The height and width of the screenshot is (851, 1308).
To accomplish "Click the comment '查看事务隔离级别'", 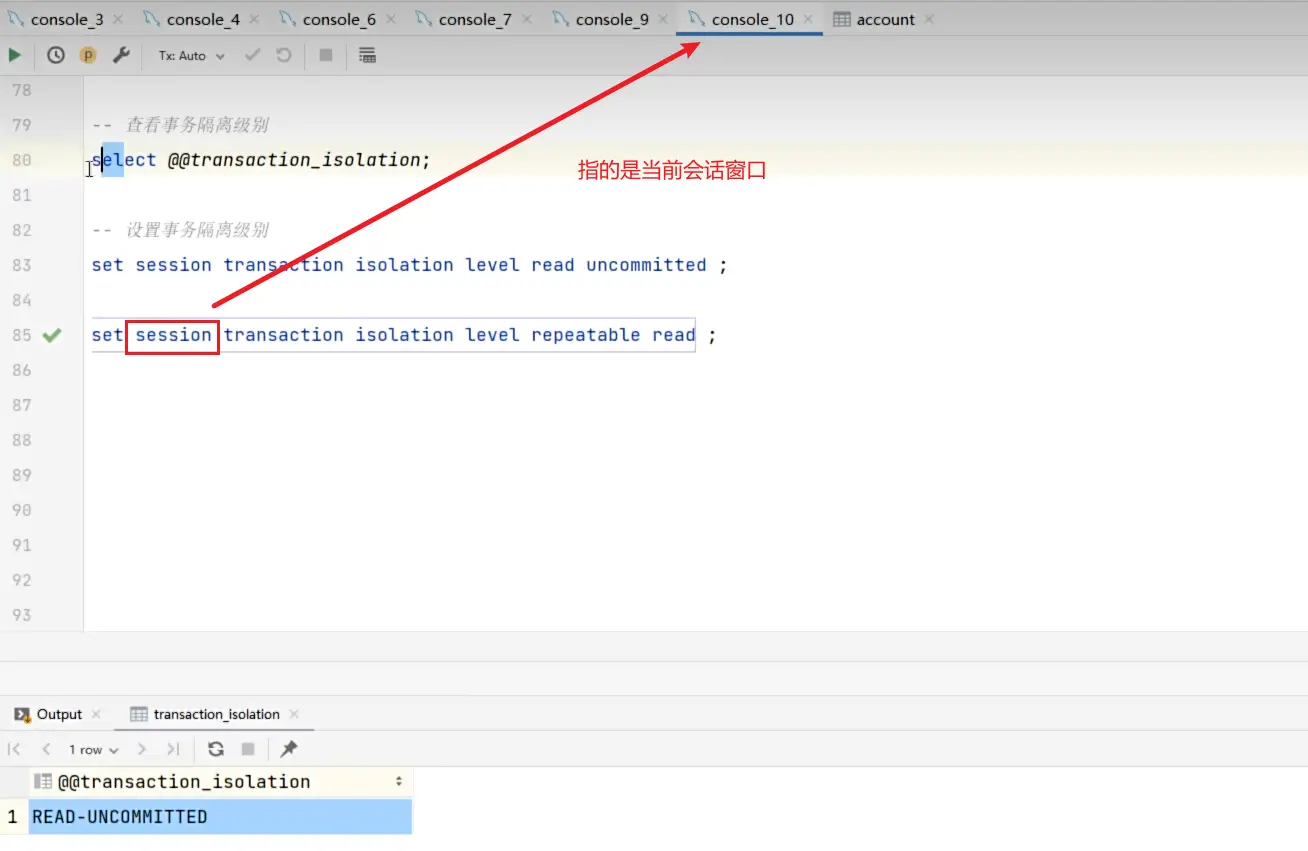I will point(196,125).
